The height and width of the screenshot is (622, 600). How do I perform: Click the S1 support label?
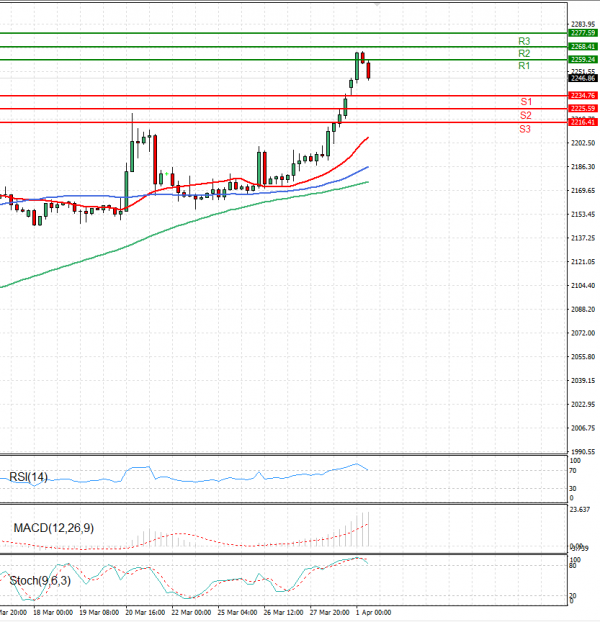click(x=526, y=102)
